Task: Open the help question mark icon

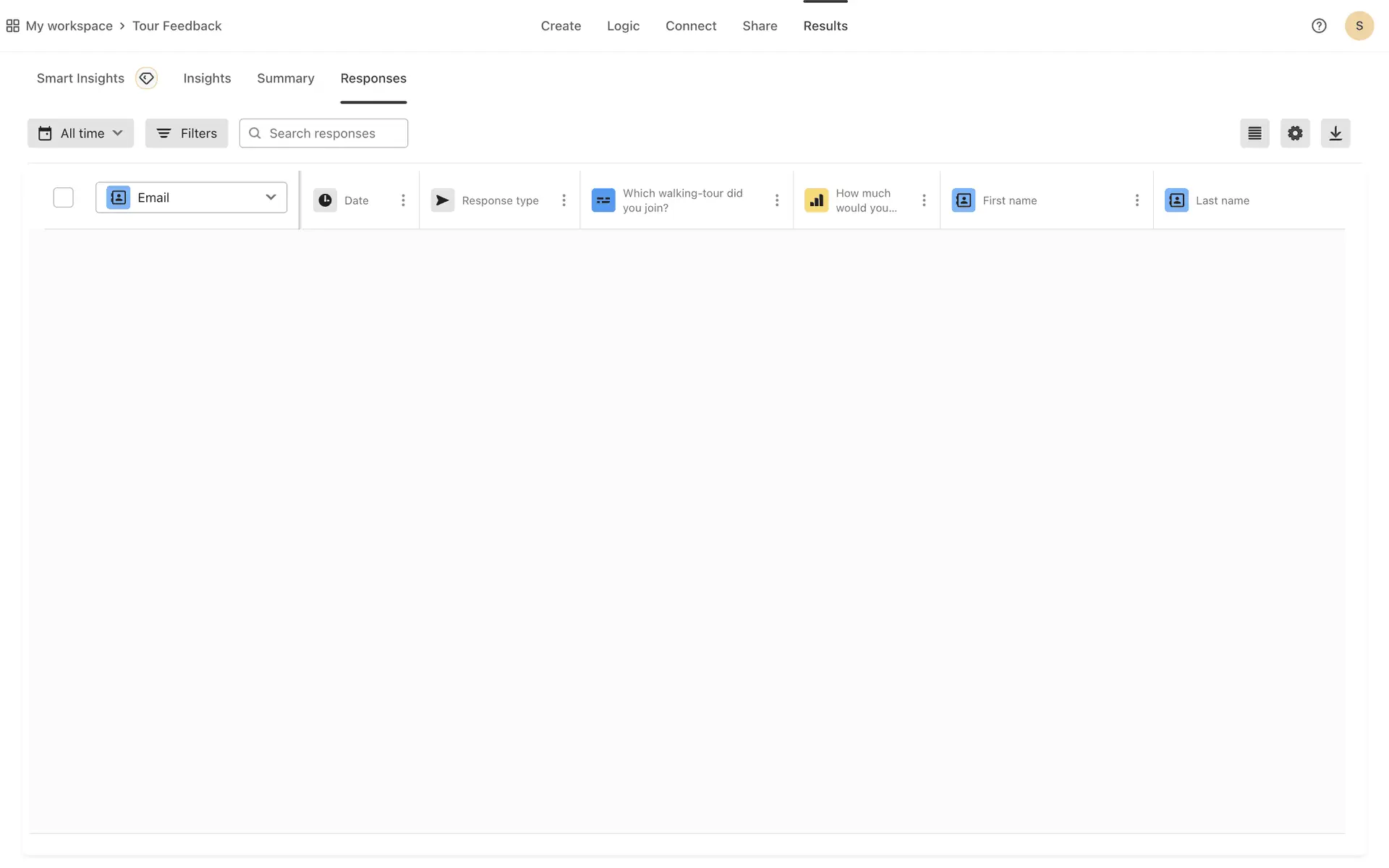Action: tap(1318, 26)
